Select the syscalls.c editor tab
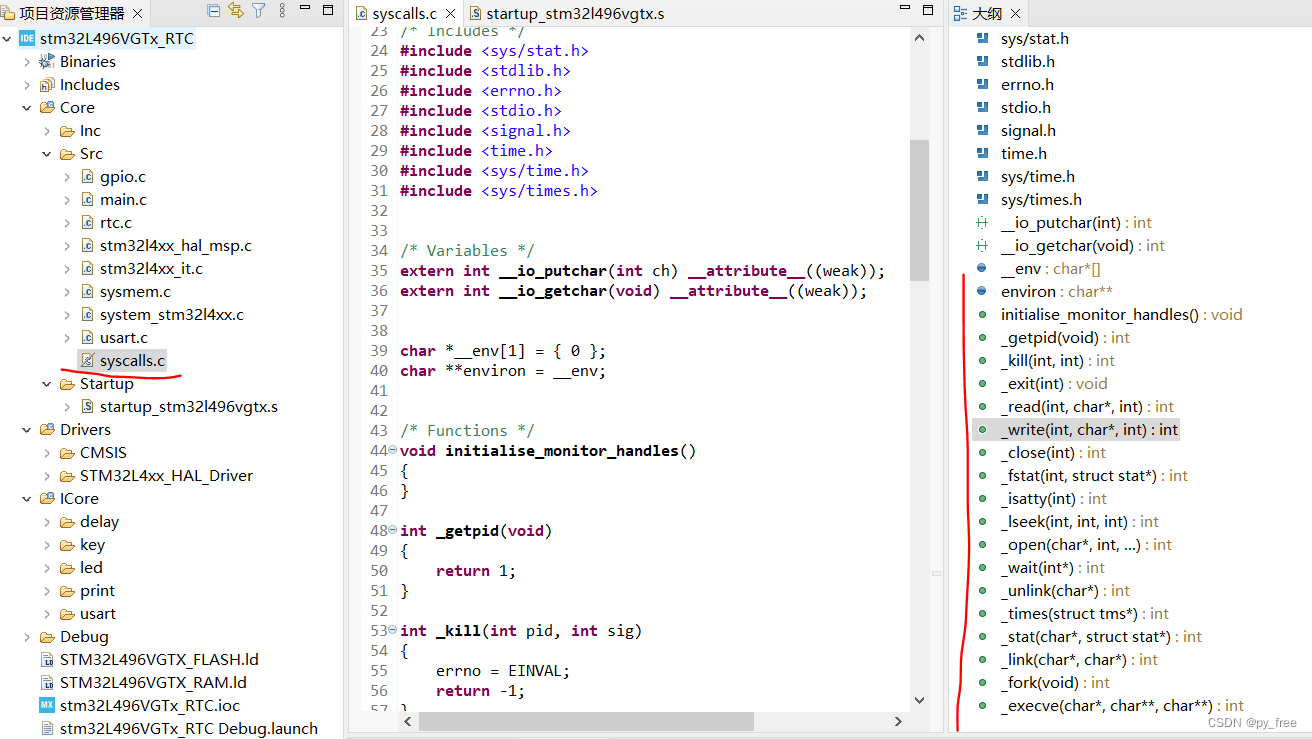 [404, 14]
